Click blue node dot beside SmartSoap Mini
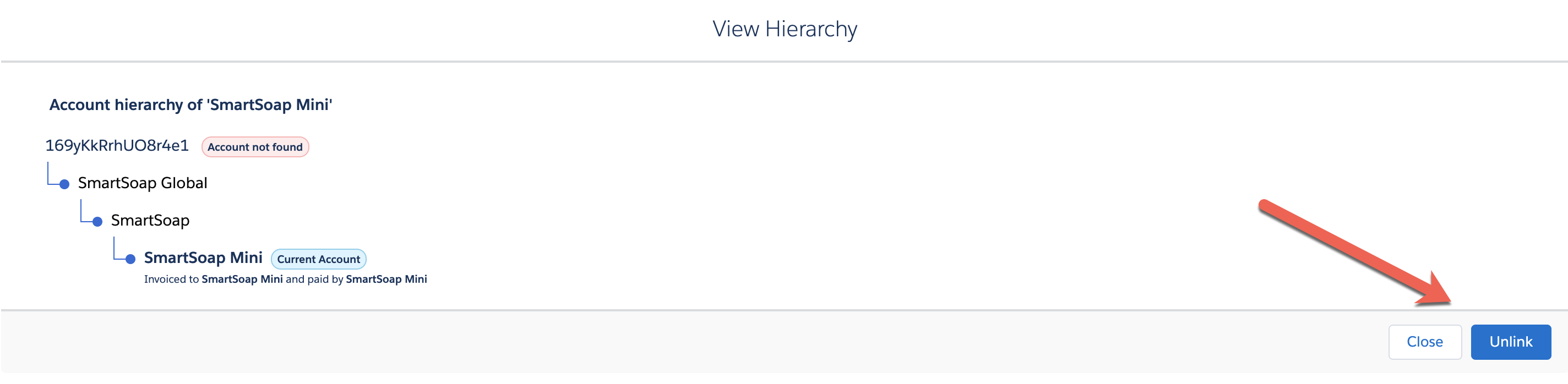 click(x=130, y=259)
